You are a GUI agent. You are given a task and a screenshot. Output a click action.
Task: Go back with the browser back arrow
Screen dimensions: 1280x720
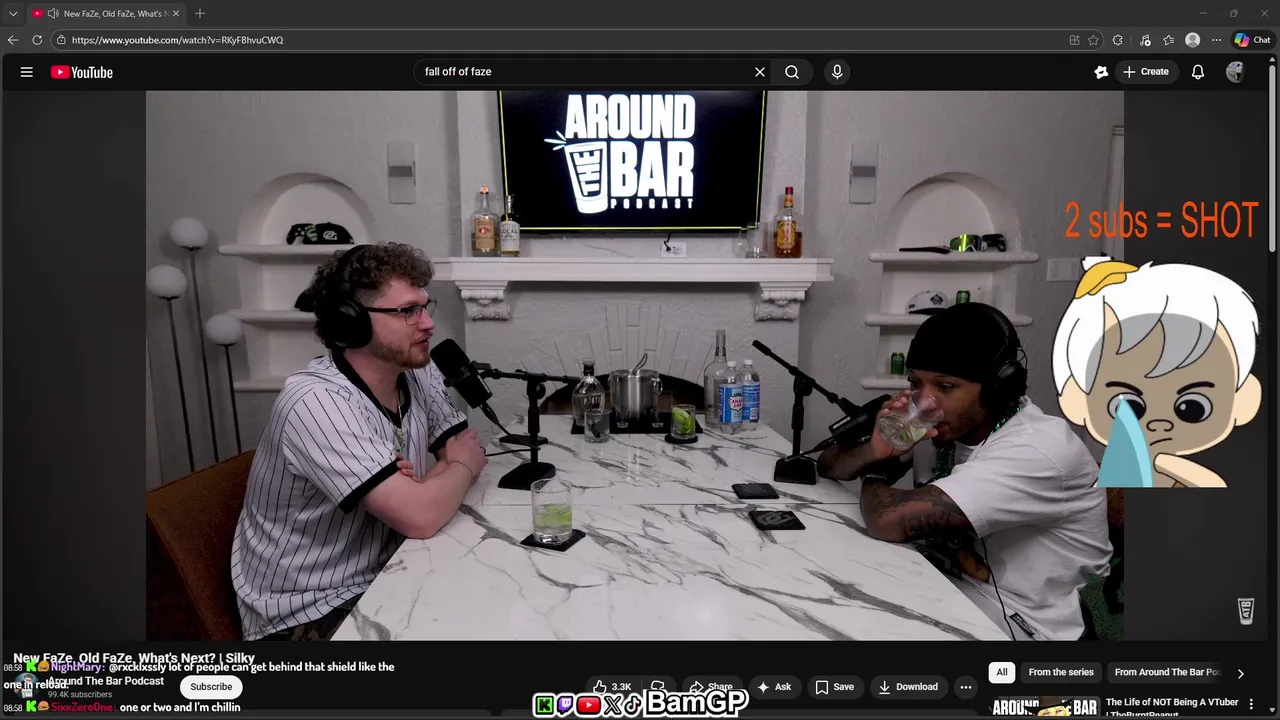tap(13, 40)
